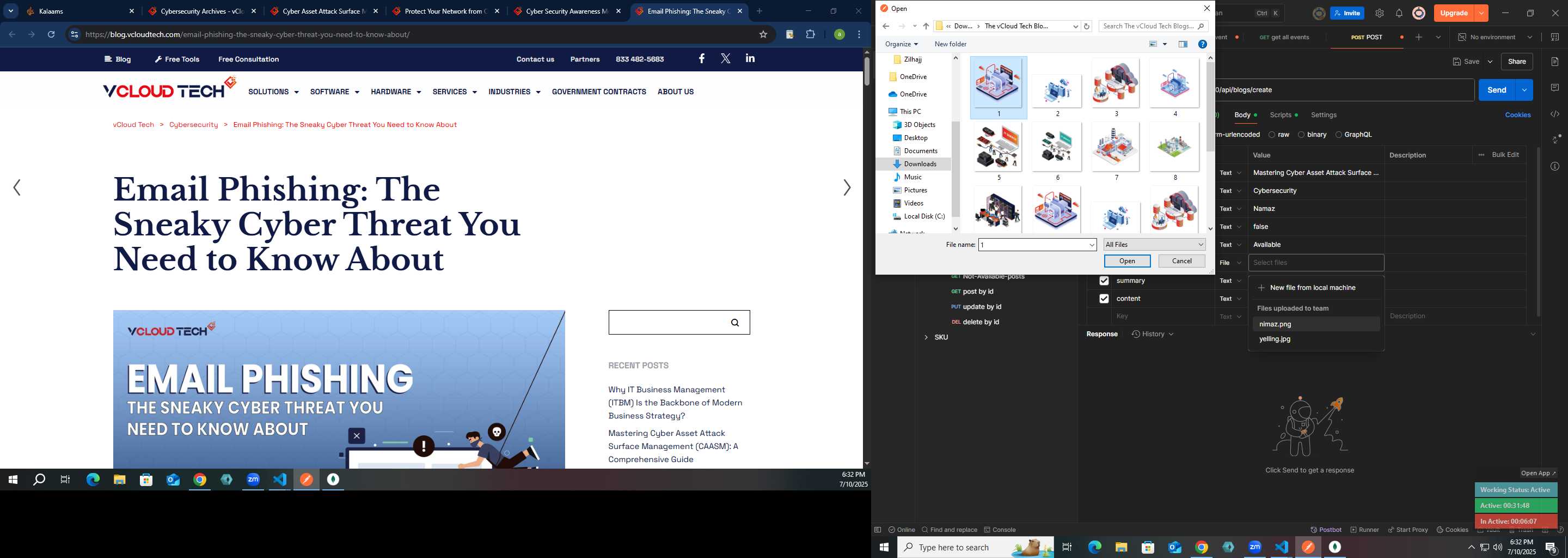Click the Windows 'Type here to search' box
This screenshot has width=1568, height=558.
[975, 548]
